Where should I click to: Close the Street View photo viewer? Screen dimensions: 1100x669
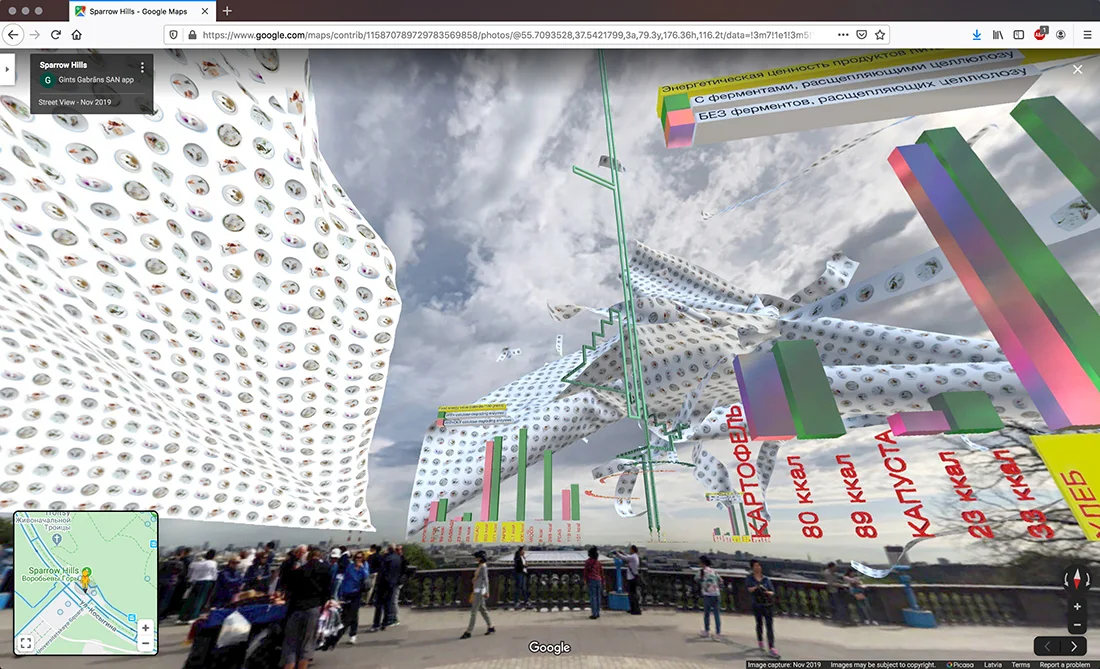point(1078,69)
